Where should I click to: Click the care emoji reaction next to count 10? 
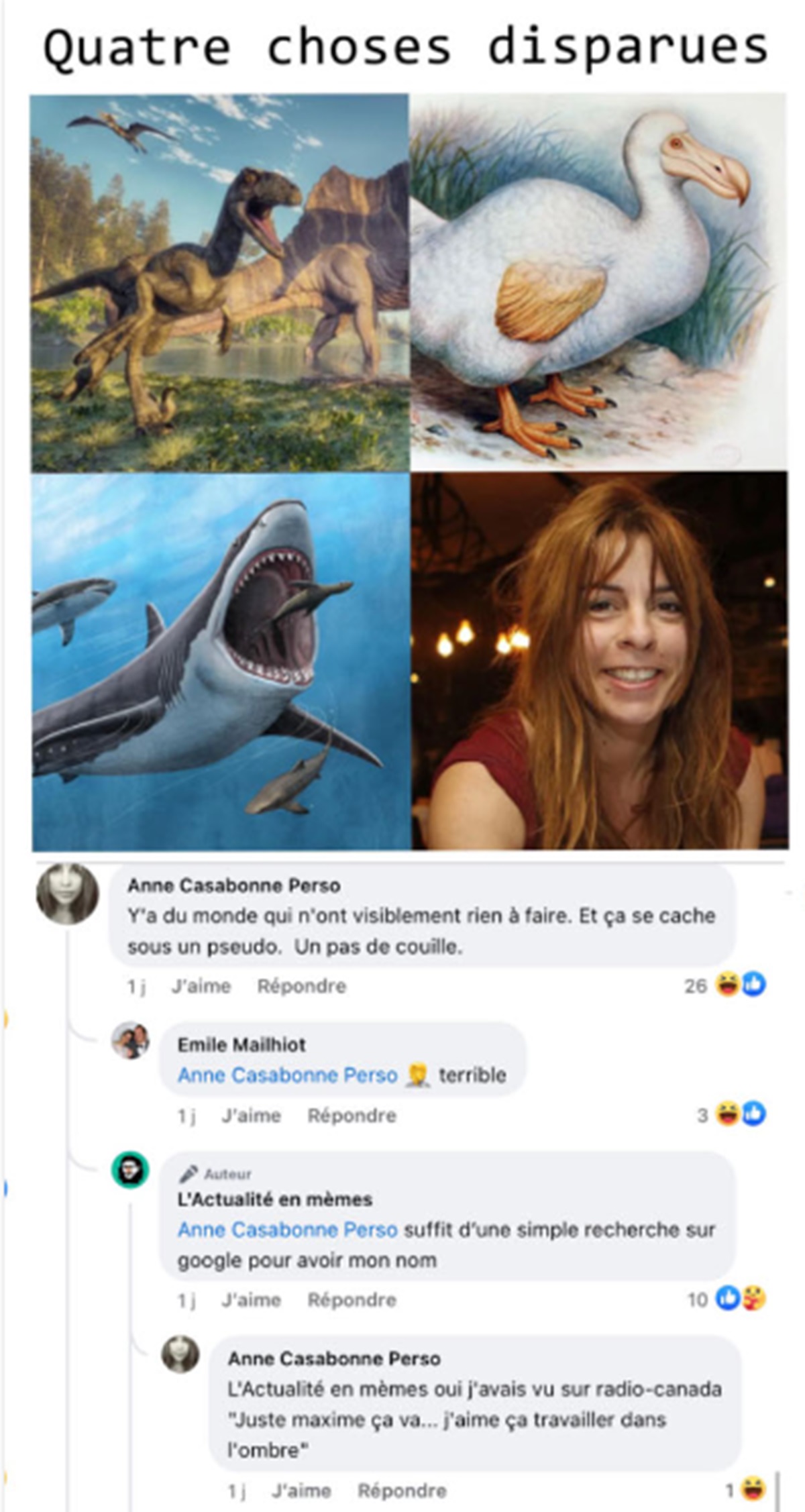tap(754, 1299)
